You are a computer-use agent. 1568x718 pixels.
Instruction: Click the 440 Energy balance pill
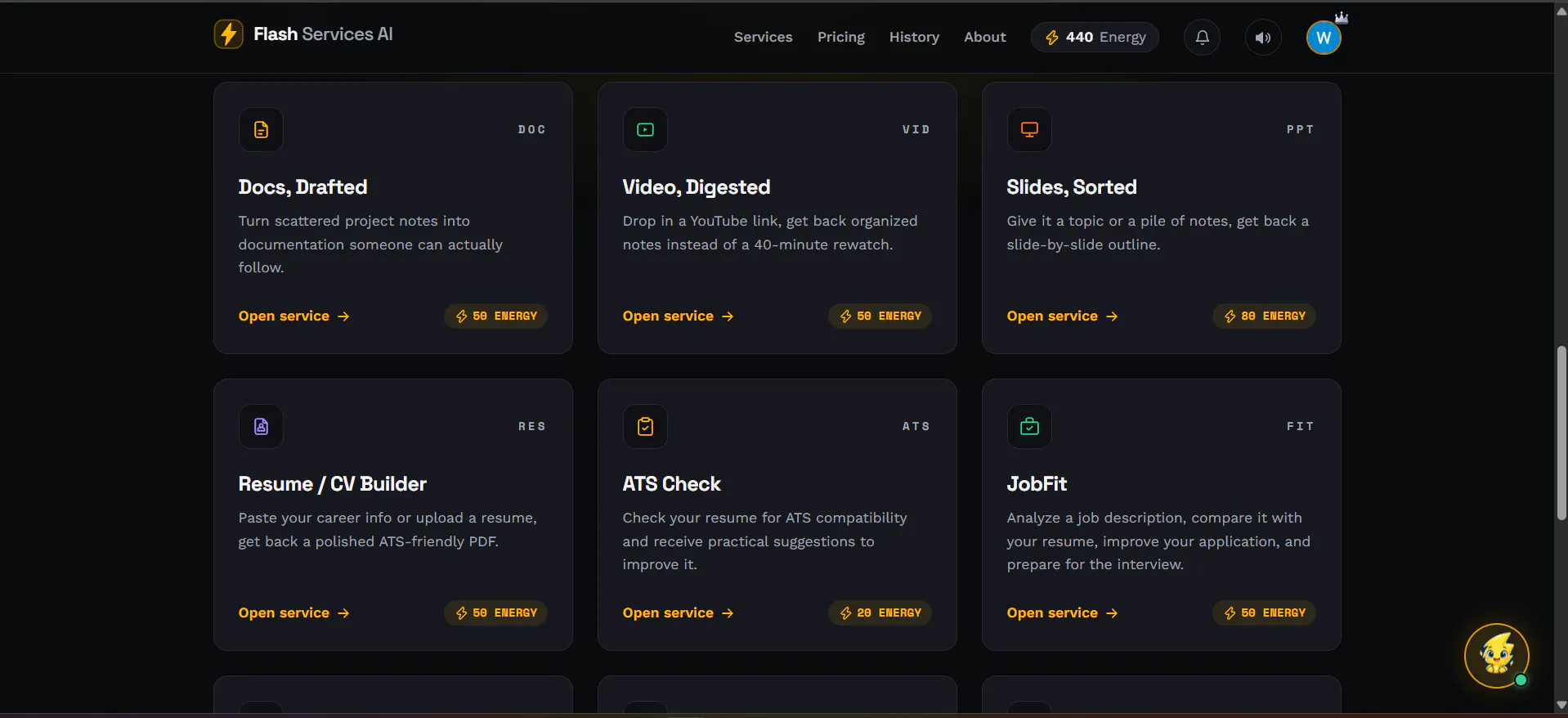(1095, 38)
